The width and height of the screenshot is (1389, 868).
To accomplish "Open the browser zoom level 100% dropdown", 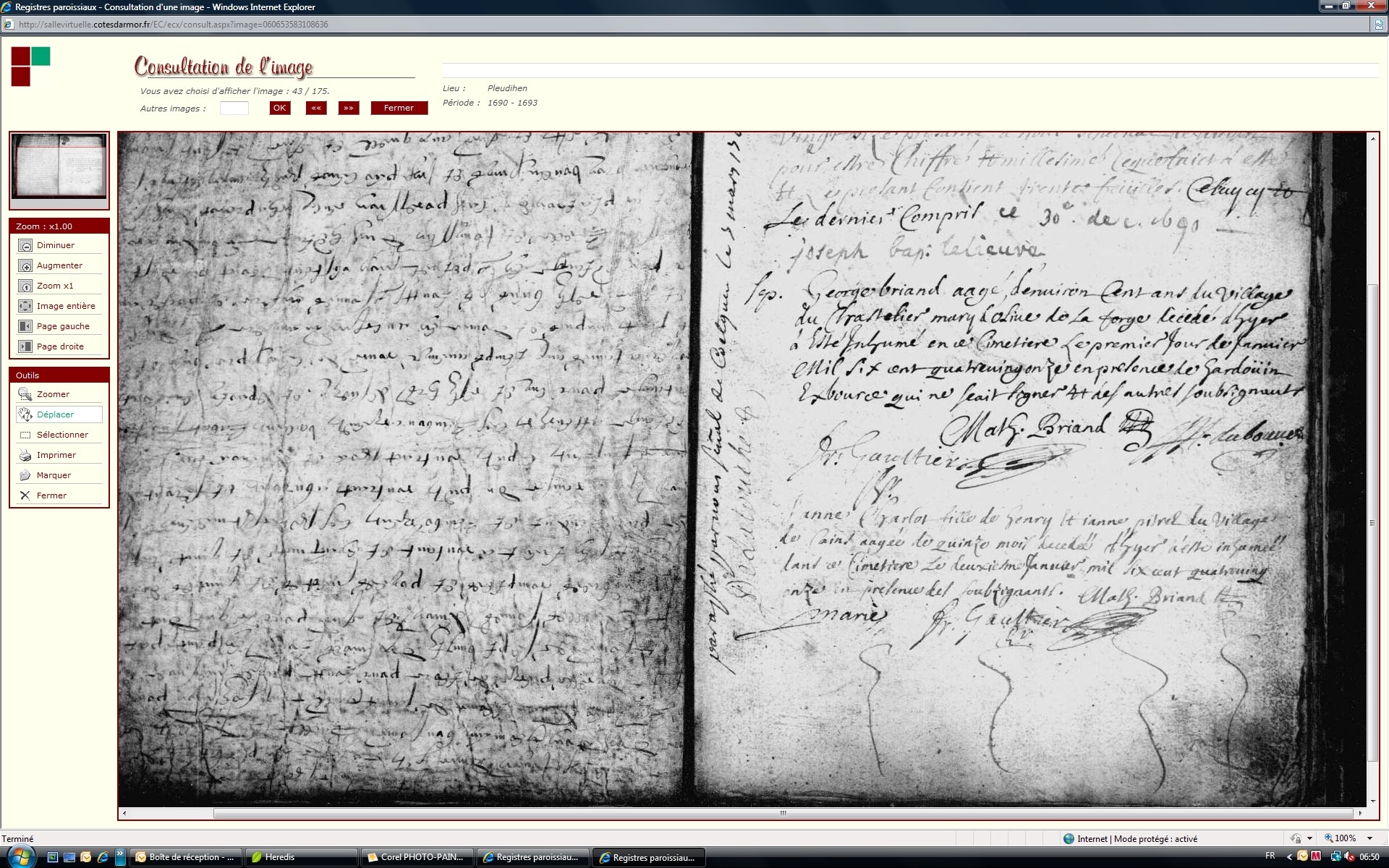I will click(1369, 838).
